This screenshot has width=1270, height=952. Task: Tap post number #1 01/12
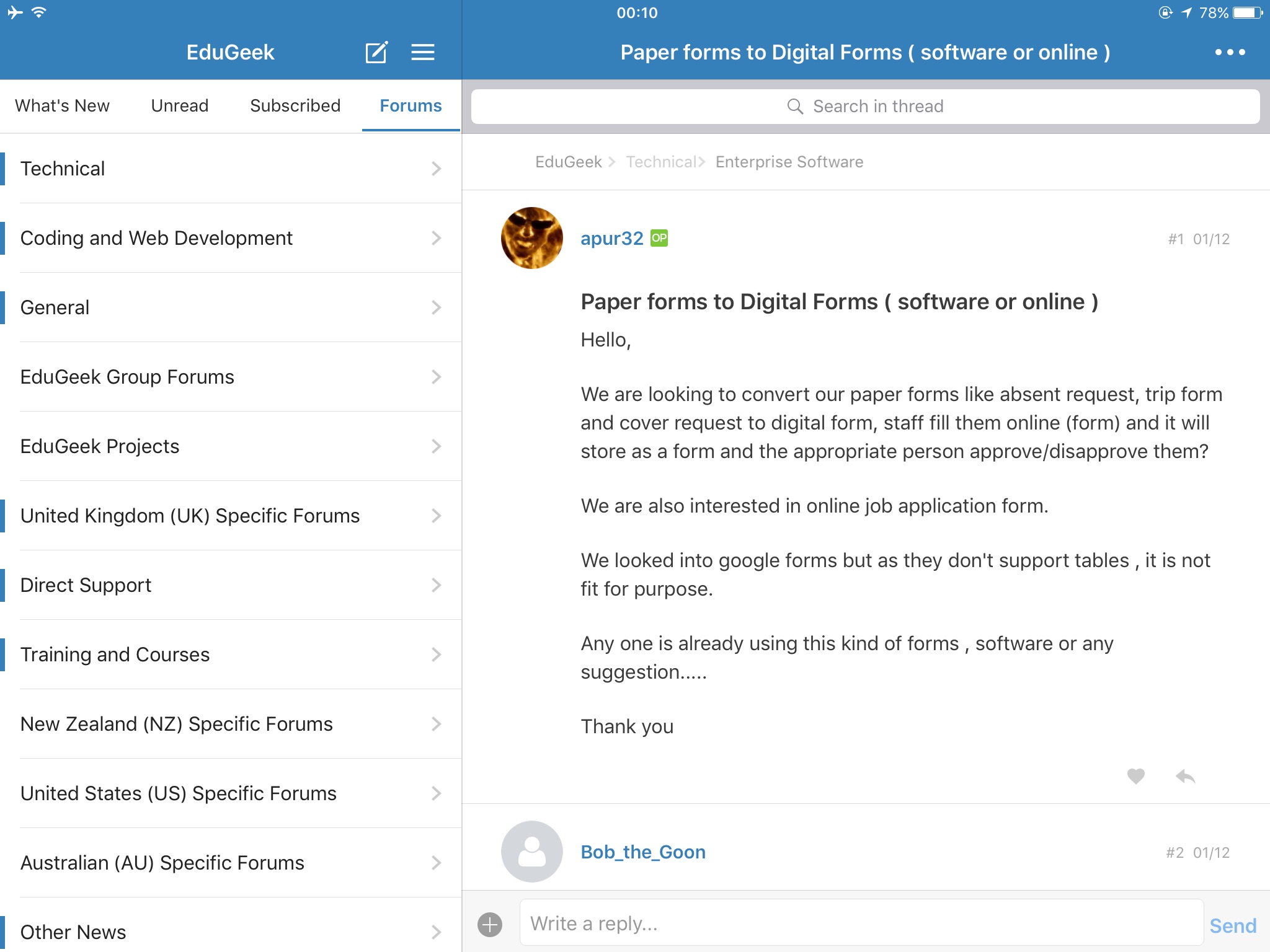1199,239
